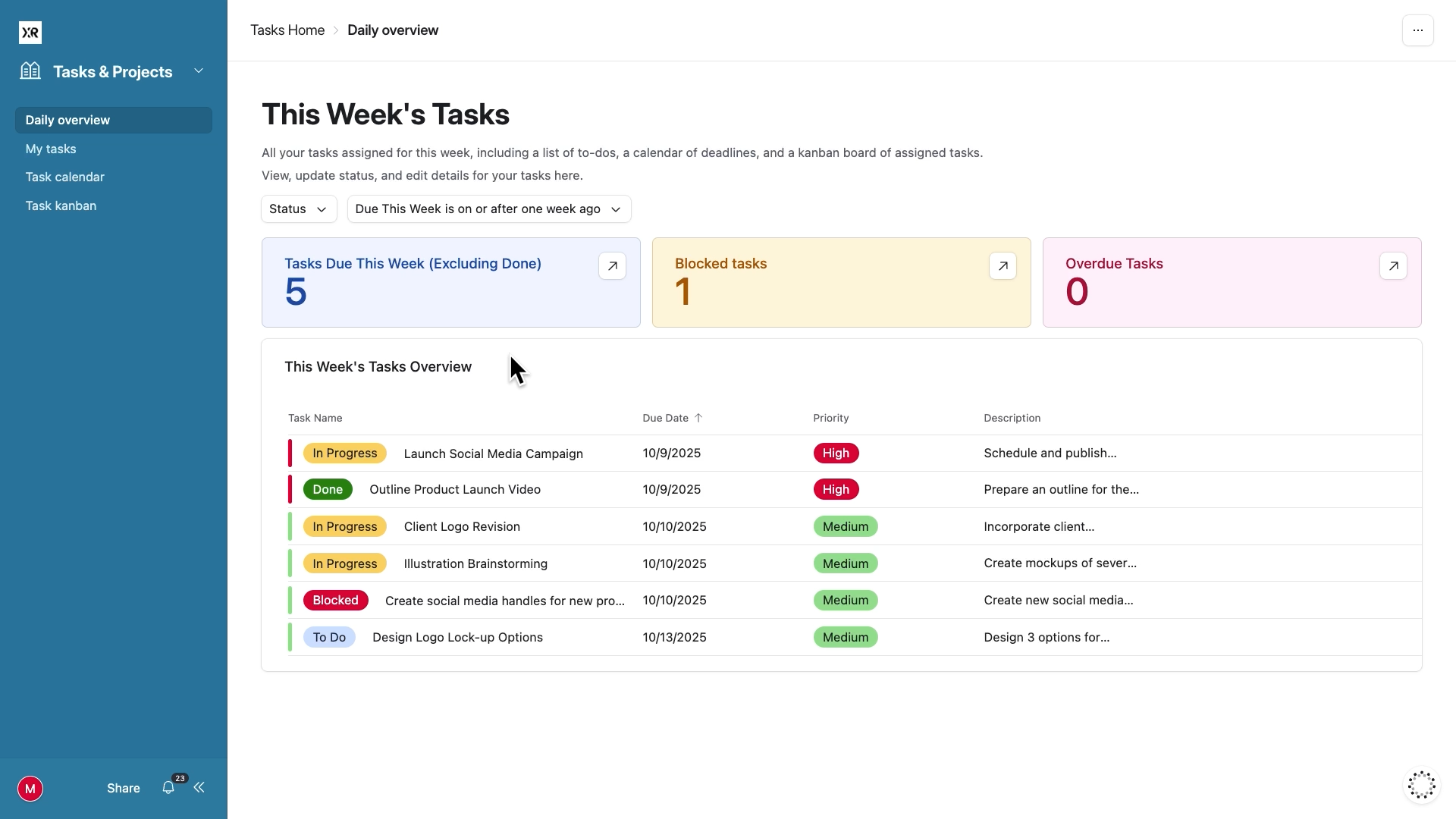Change status pill of Outline Product Launch Video
The height and width of the screenshot is (819, 1456).
click(x=327, y=489)
